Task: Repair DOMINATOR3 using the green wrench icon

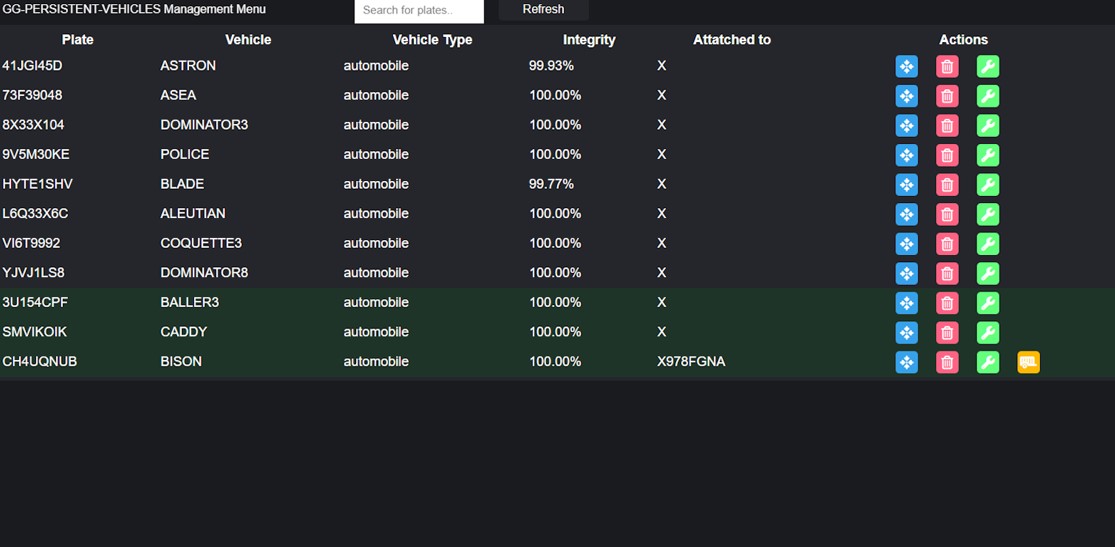Action: (987, 126)
